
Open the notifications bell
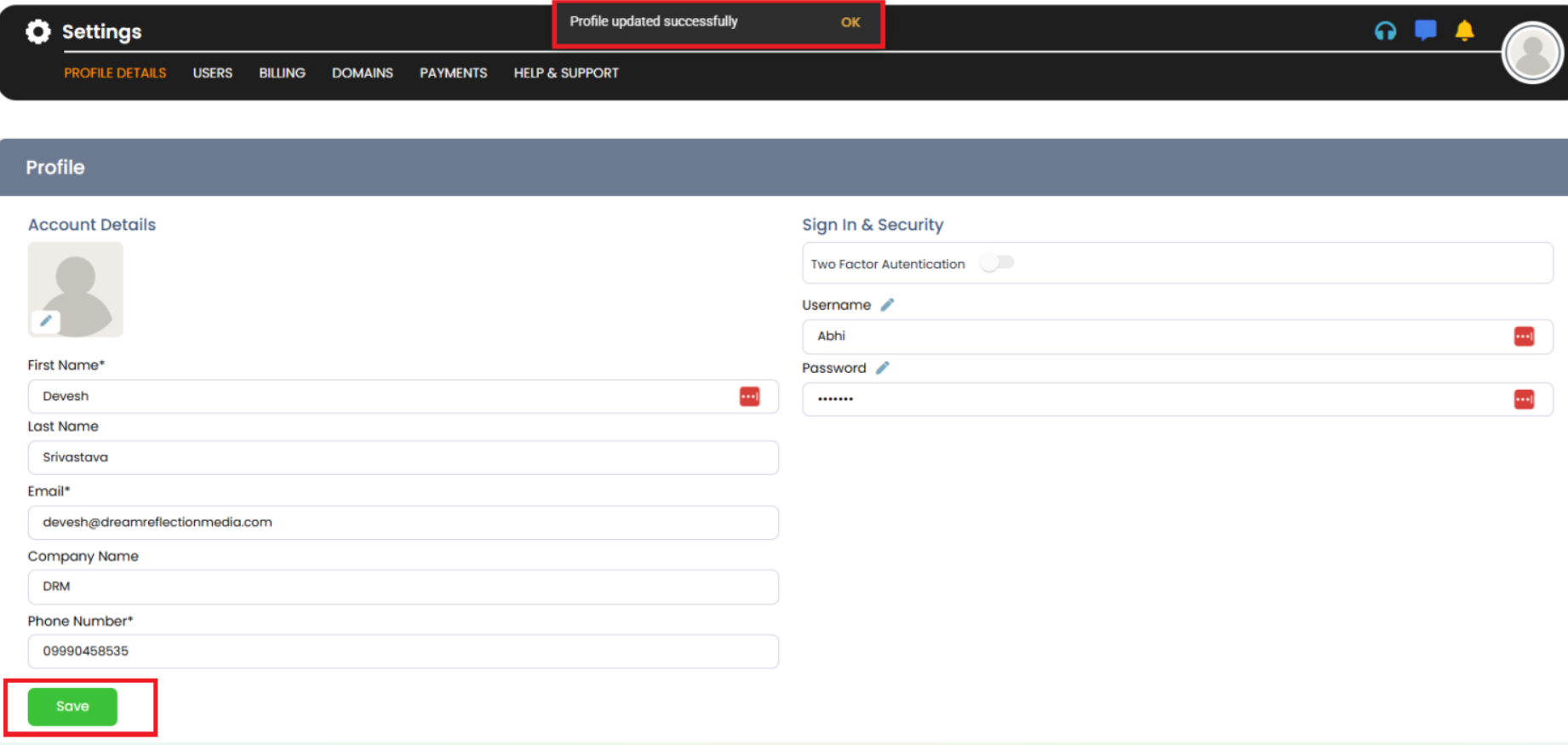click(1464, 32)
